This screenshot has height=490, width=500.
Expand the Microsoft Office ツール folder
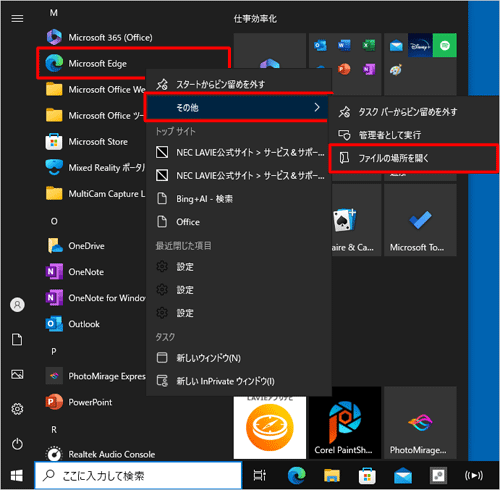coord(96,115)
